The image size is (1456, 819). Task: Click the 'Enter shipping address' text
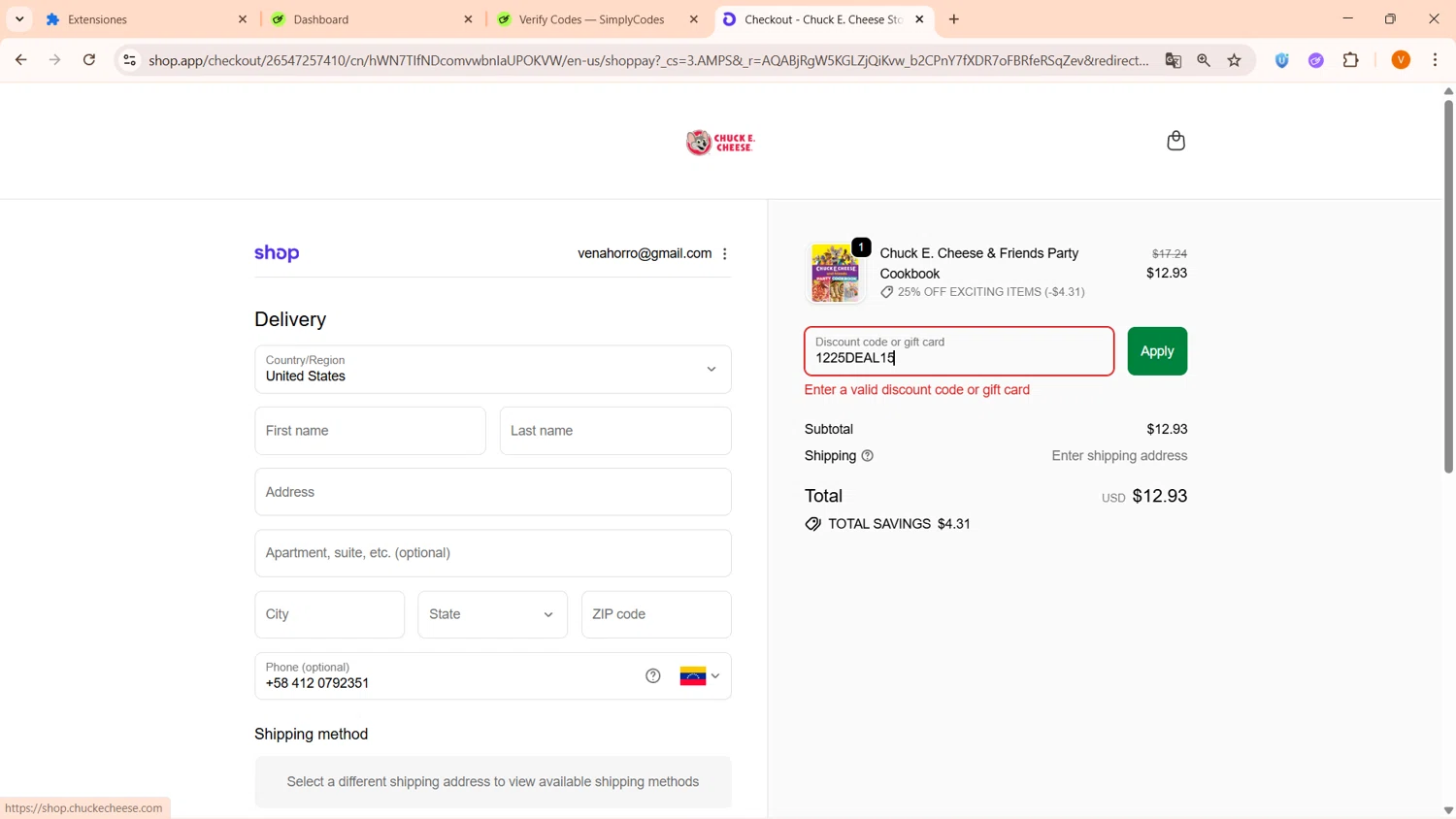(x=1119, y=456)
